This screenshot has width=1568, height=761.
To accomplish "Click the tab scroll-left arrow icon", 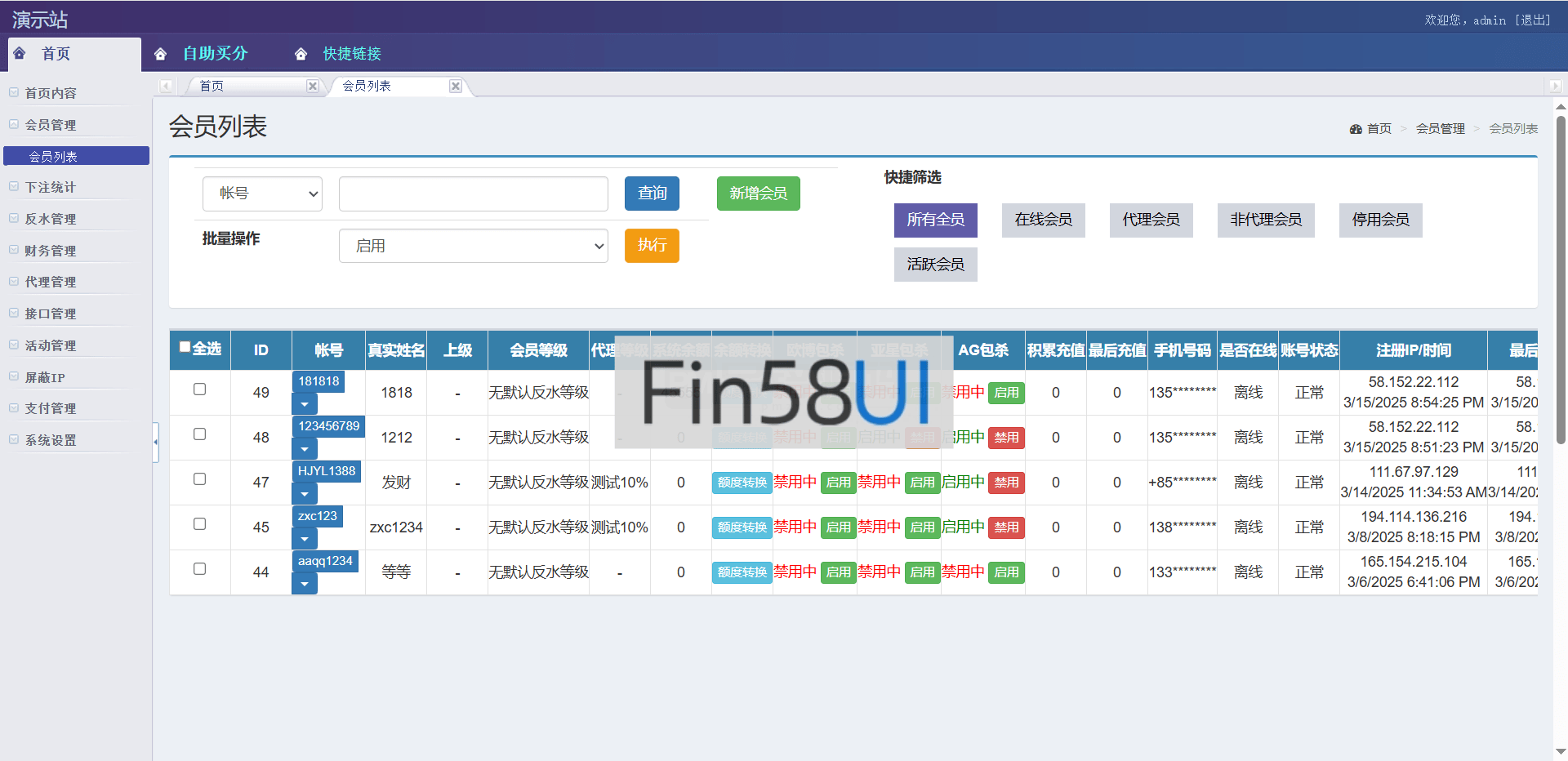I will 166,86.
